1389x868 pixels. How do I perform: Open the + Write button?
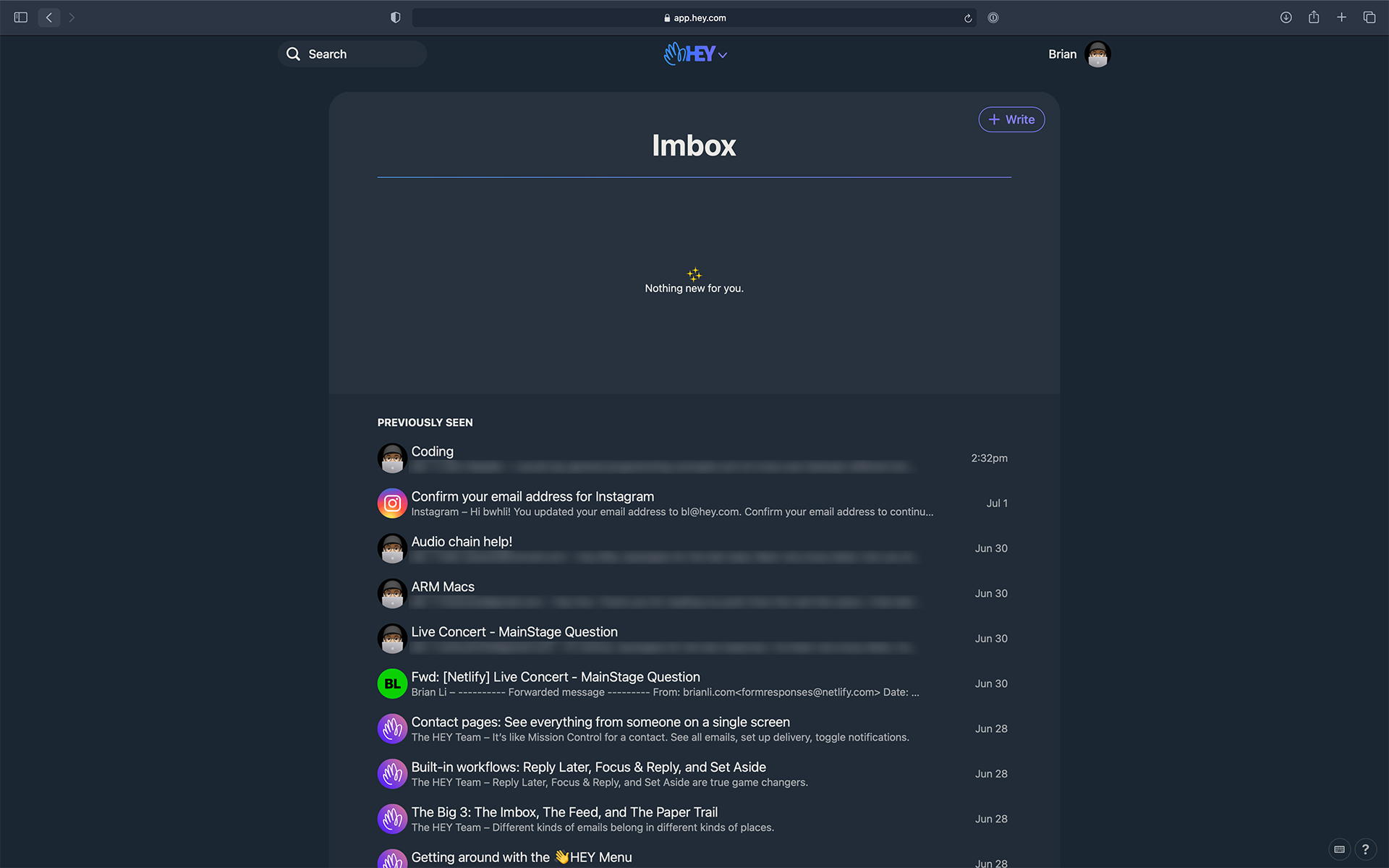click(1011, 119)
